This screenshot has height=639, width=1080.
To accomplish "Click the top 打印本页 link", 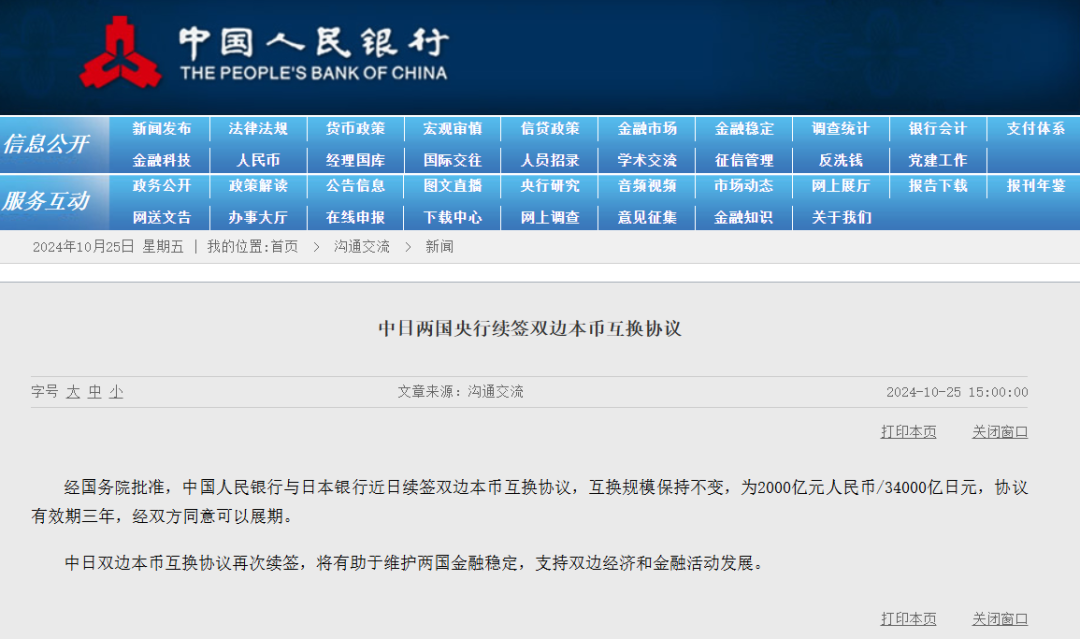I will pos(908,432).
